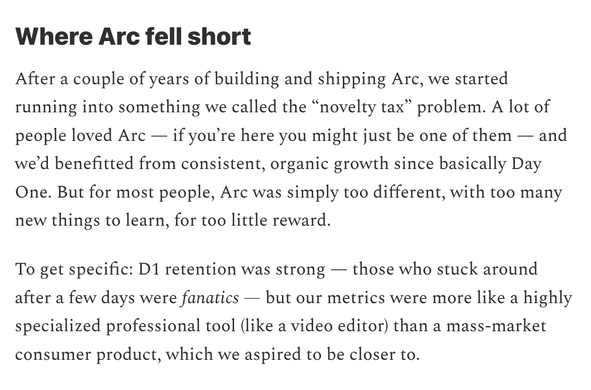Click the phrase 'video editor' in parentheses
The image size is (591, 390).
(337, 326)
